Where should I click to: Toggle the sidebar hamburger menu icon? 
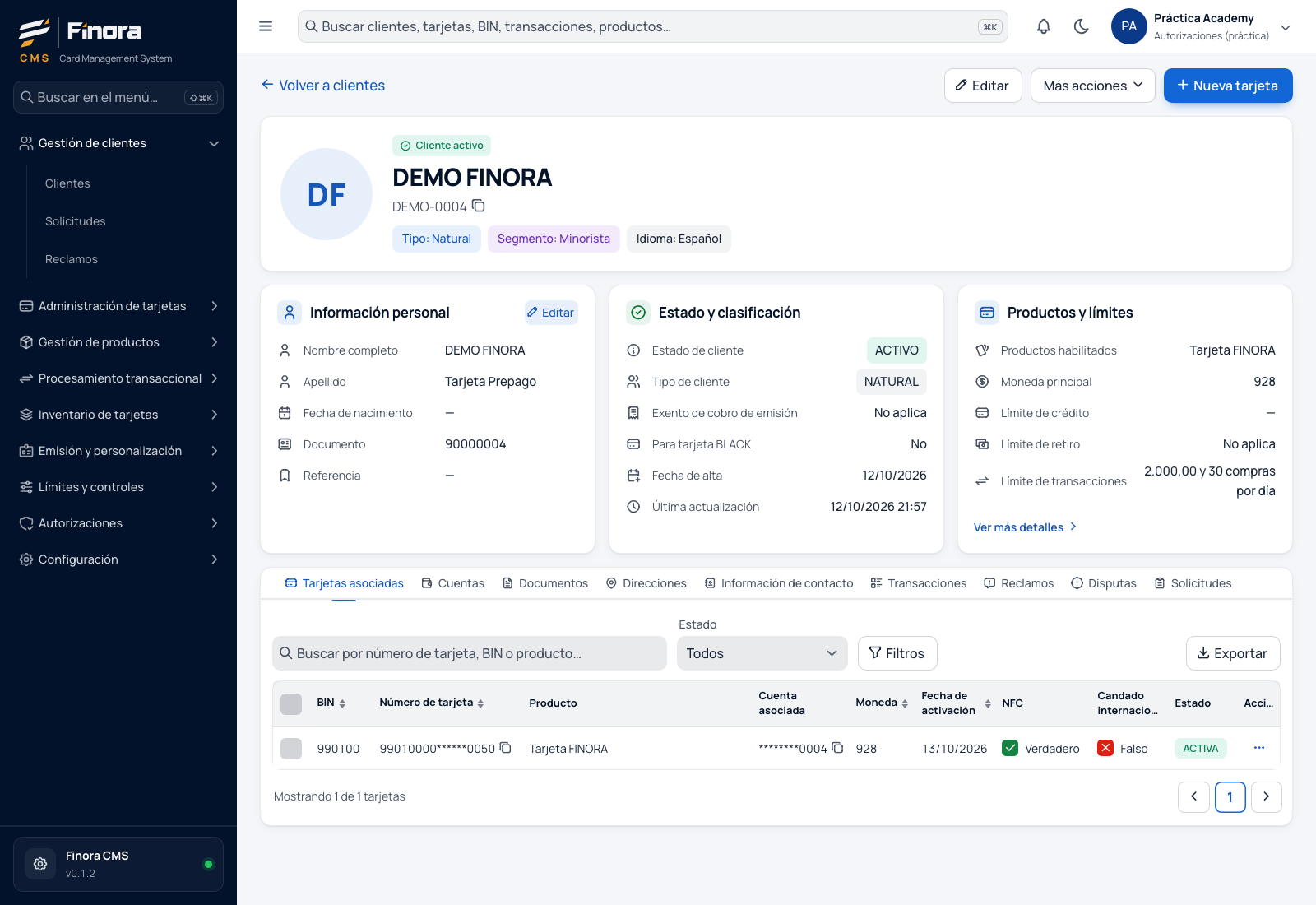tap(266, 26)
